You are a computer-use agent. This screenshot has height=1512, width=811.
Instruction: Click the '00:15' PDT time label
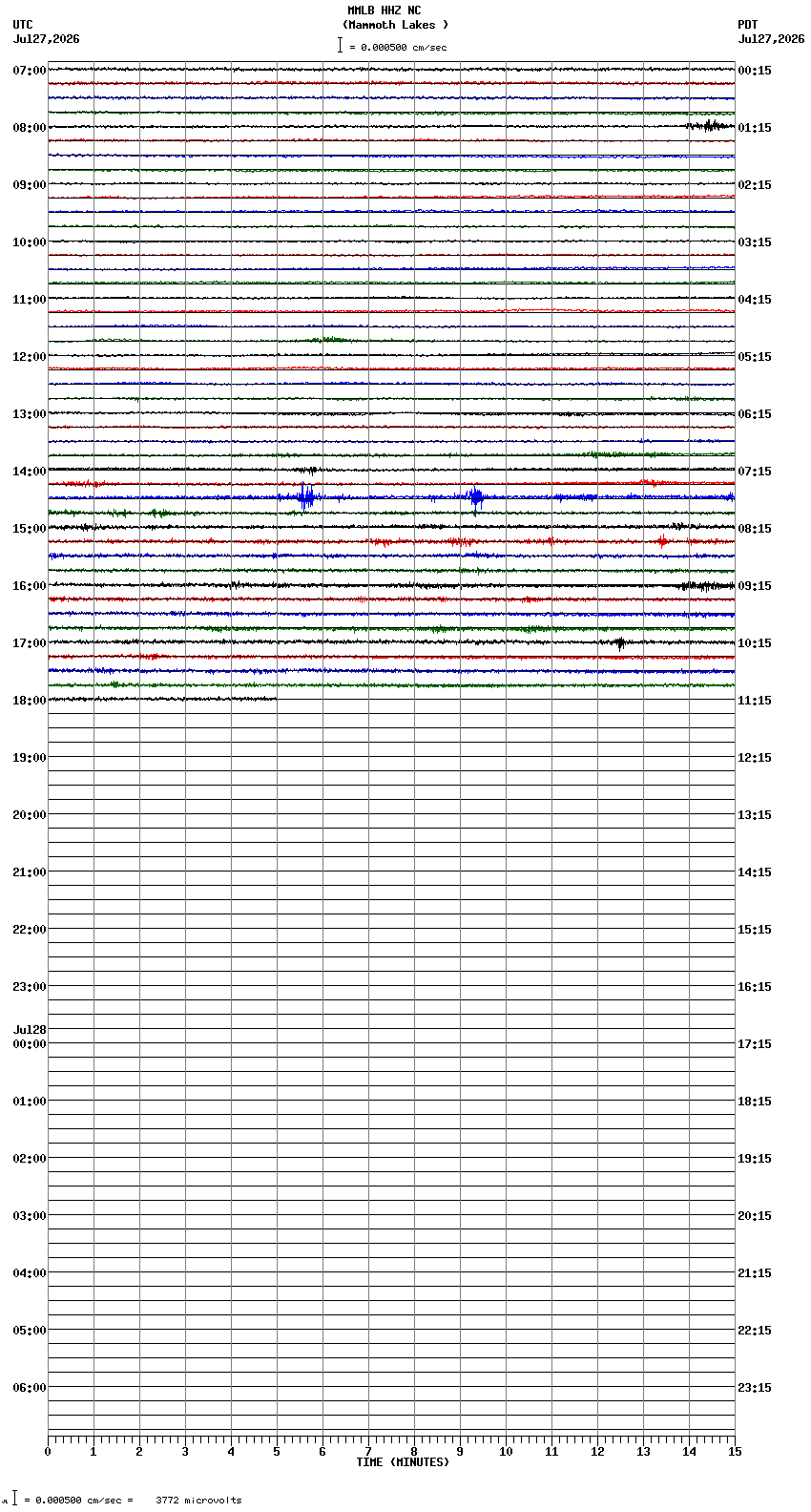[x=755, y=71]
